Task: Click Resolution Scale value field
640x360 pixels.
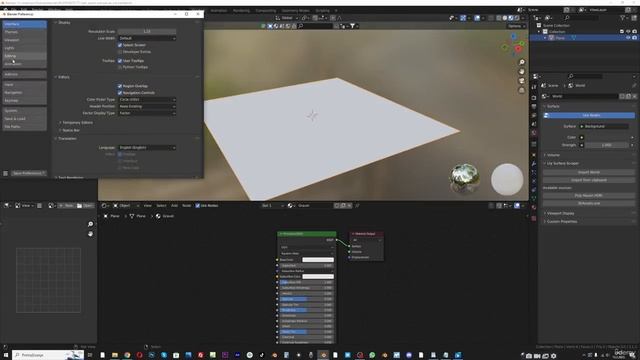Action: pos(147,31)
